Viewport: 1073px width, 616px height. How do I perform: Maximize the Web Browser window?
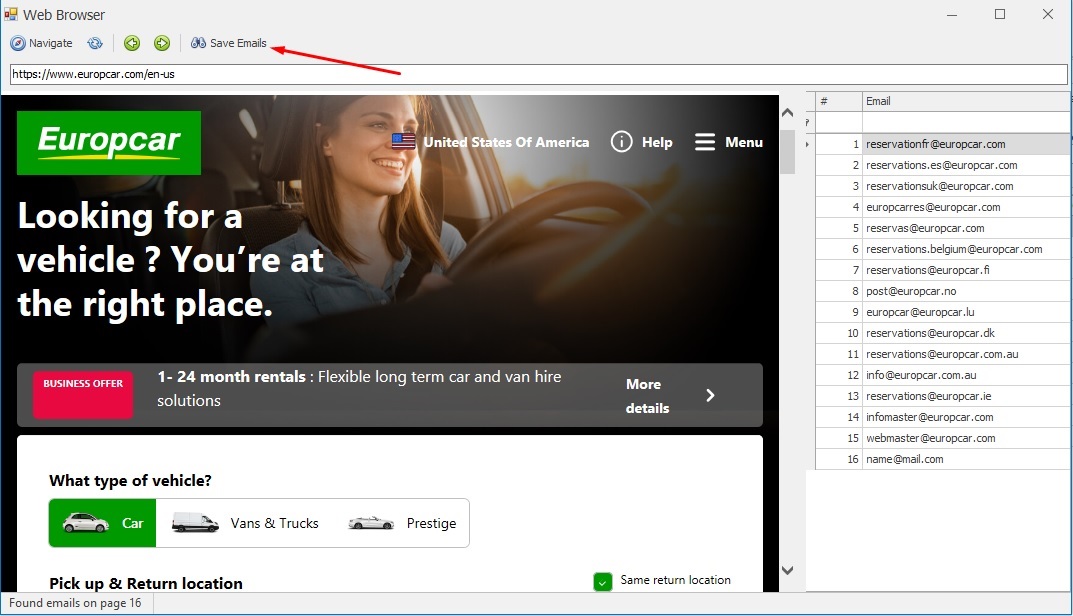coord(1000,14)
